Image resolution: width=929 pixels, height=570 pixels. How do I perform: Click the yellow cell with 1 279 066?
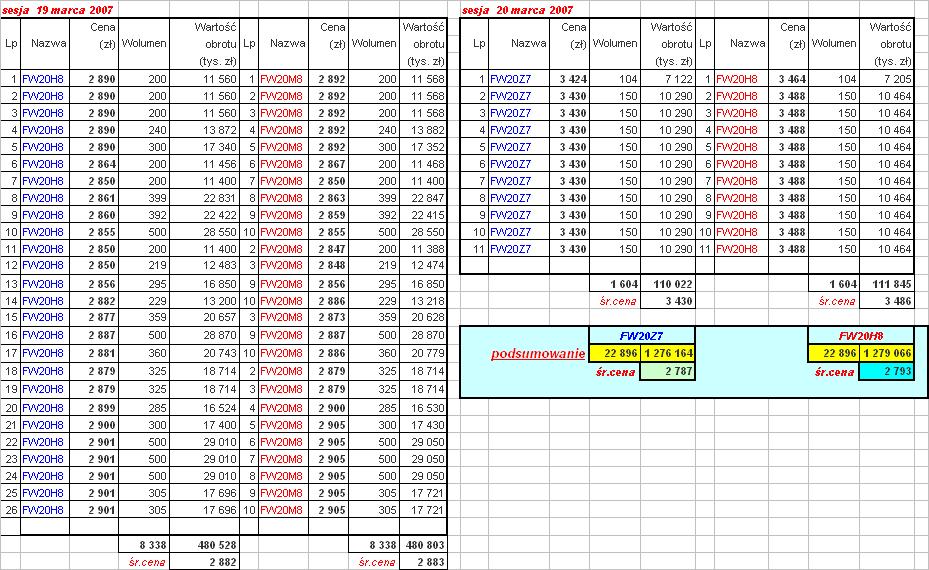pos(886,353)
